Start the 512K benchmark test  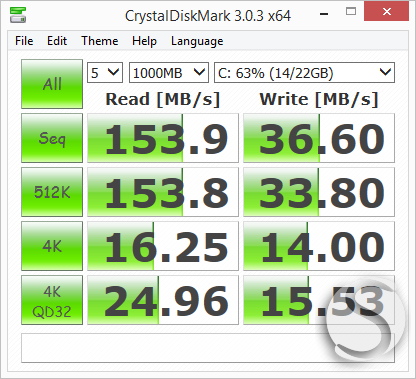pyautogui.click(x=52, y=192)
